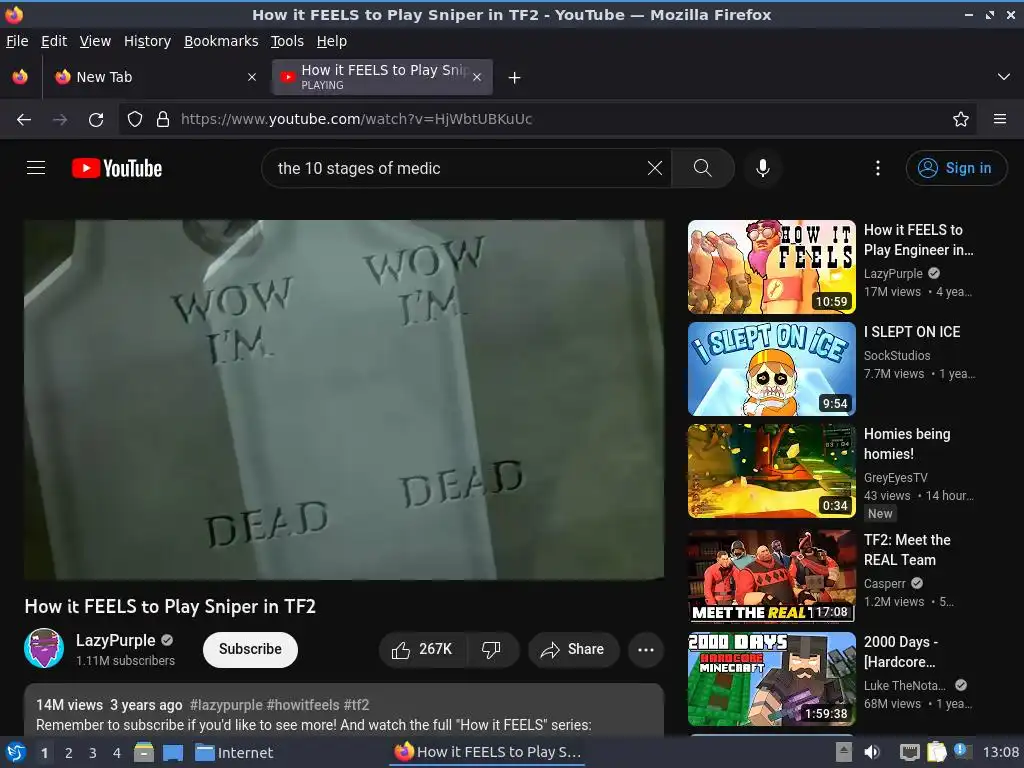Viewport: 1024px width, 768px height.
Task: Open Homies being homies thumbnail
Action: [772, 471]
